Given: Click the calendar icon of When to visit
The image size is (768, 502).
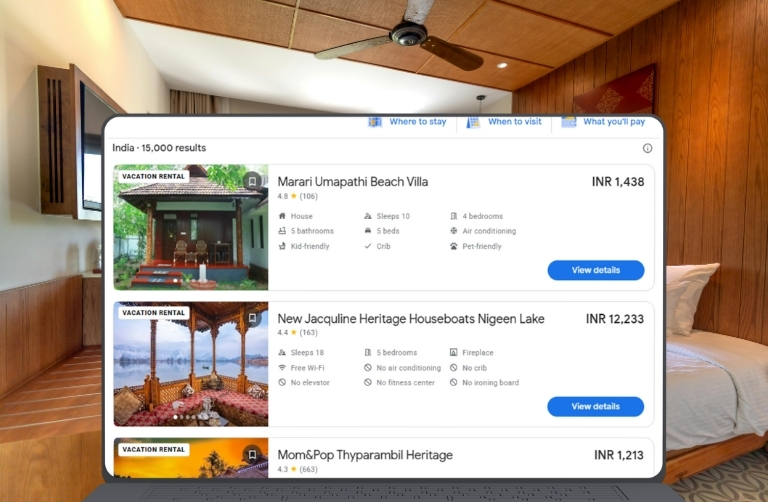Looking at the screenshot, I should tap(473, 122).
